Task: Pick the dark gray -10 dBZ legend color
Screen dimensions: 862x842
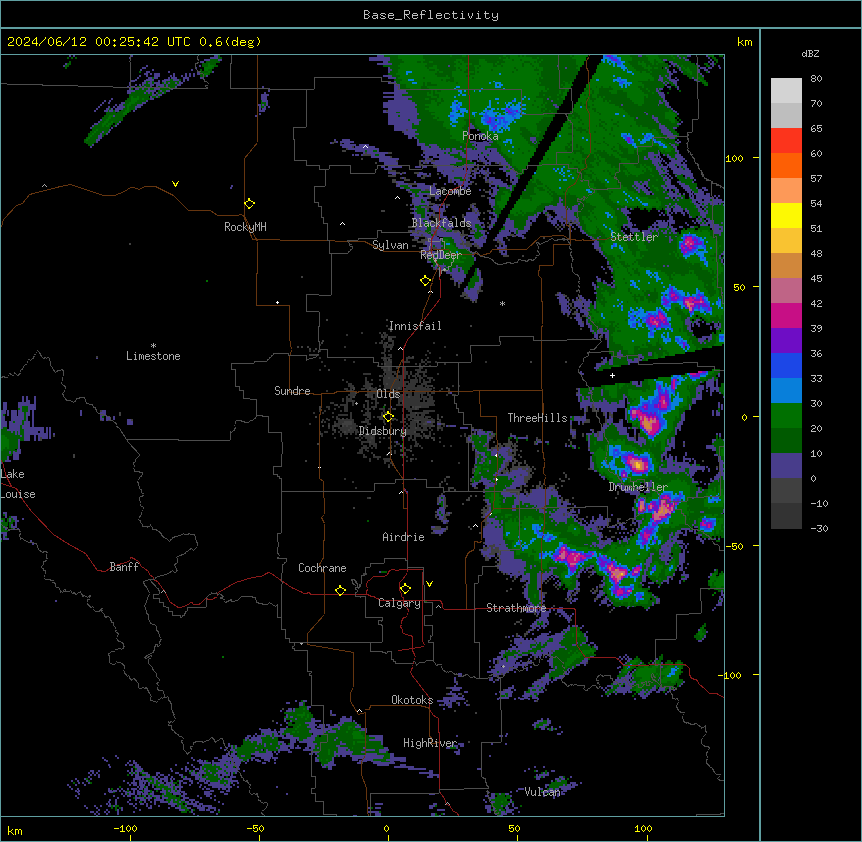Action: [x=786, y=516]
